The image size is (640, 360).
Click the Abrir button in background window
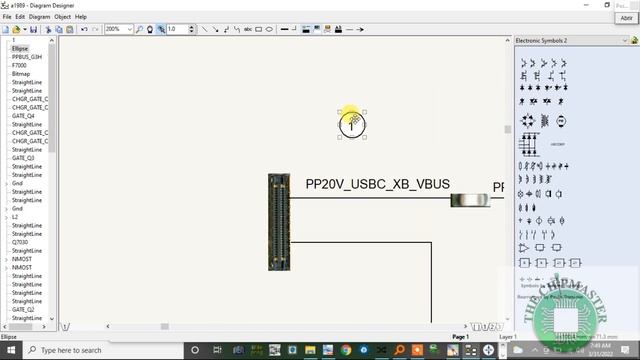click(x=626, y=18)
